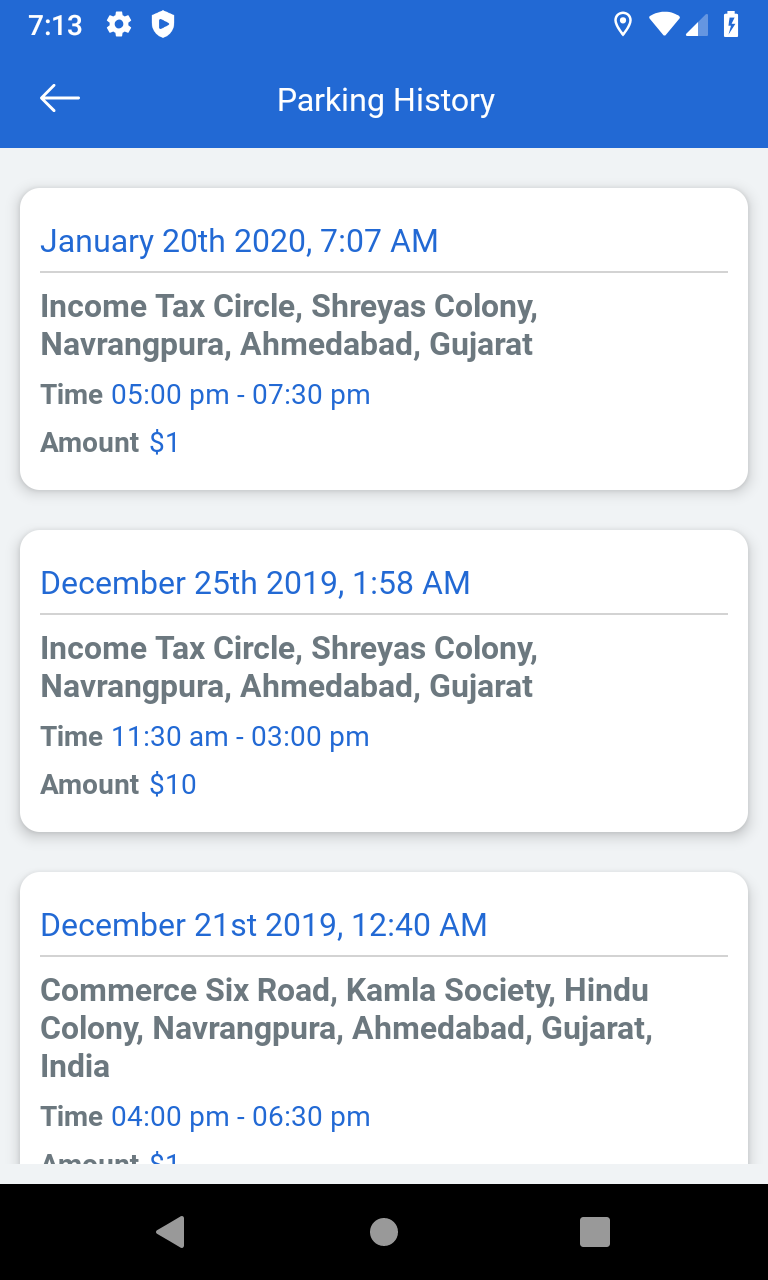This screenshot has width=768, height=1280.
Task: Tap the settings gear in status bar
Action: click(x=119, y=25)
